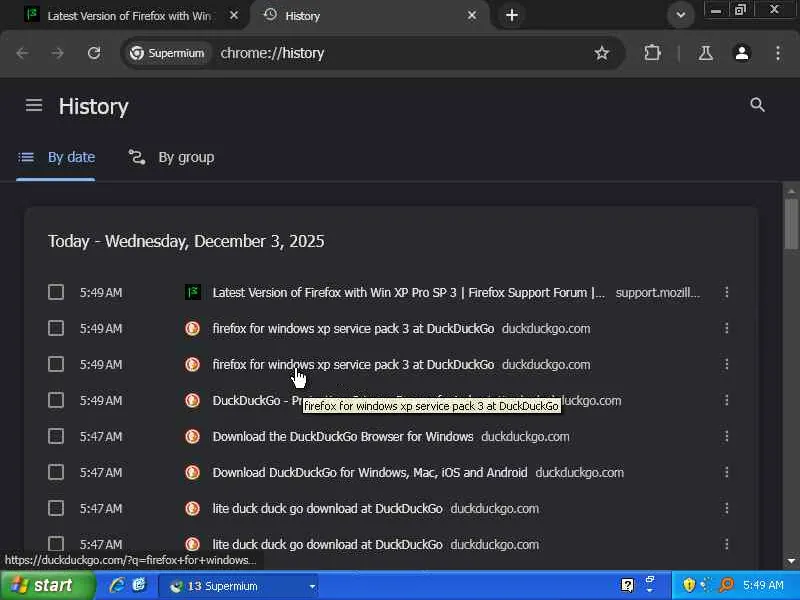Click the orange magnifier tray icon
800x600 pixels.
tap(727, 585)
